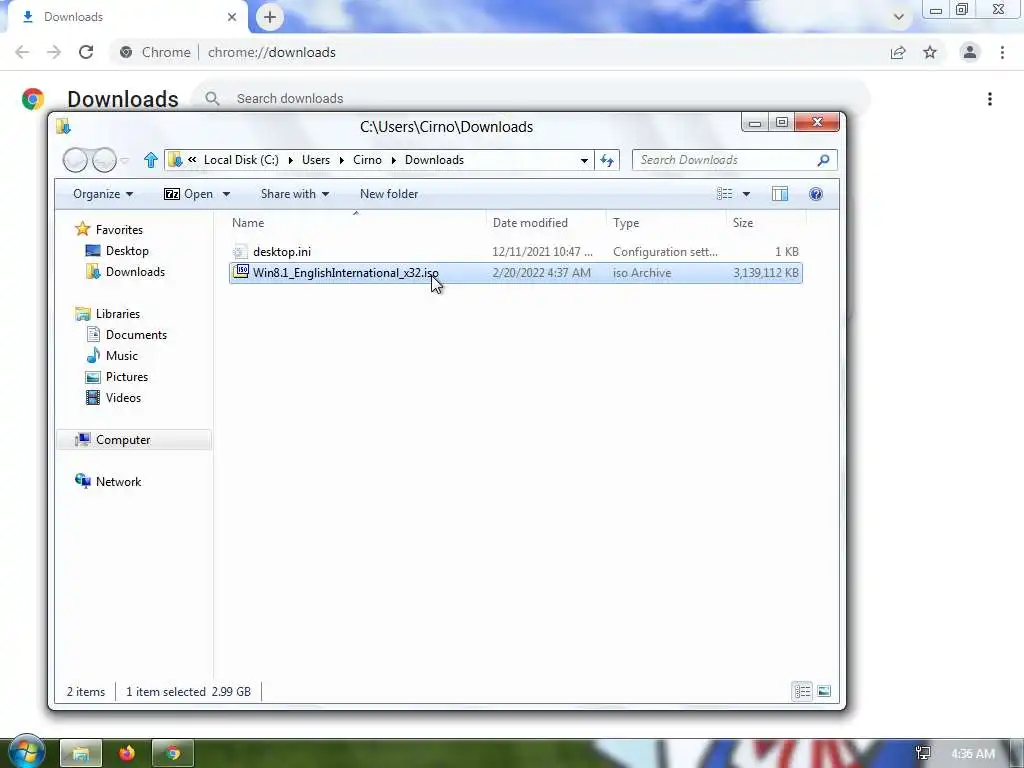The height and width of the screenshot is (768, 1024).
Task: Open Chrome tab search chevron
Action: click(x=899, y=17)
